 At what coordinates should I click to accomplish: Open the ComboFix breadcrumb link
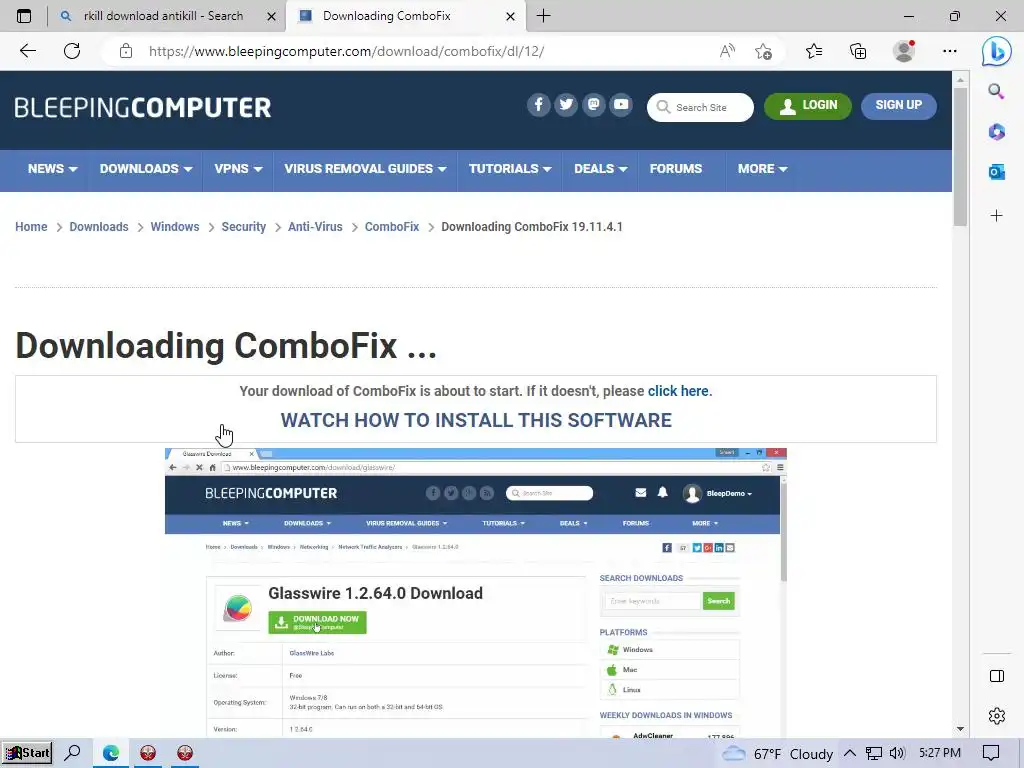click(392, 227)
